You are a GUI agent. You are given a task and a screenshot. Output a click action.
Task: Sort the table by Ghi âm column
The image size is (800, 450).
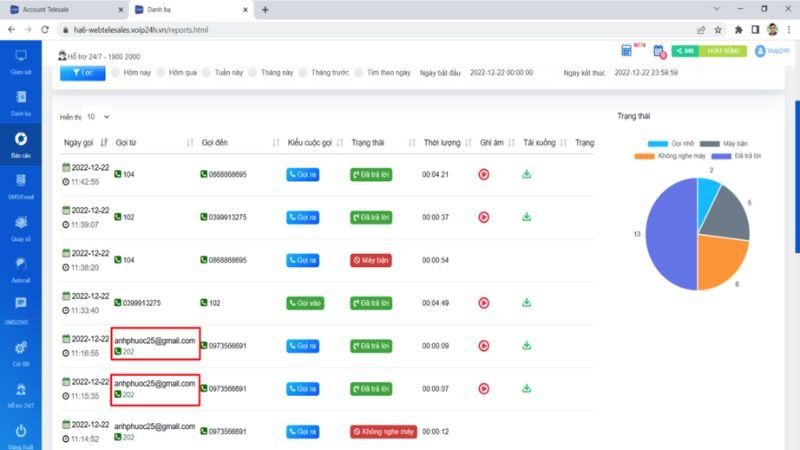click(x=512, y=143)
